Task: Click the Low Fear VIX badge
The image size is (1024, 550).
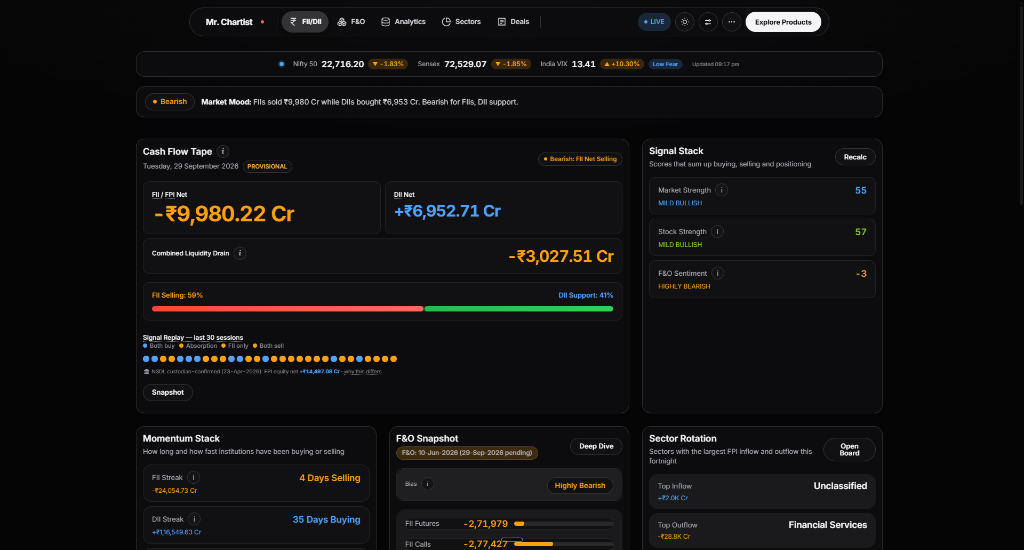Action: tap(665, 64)
